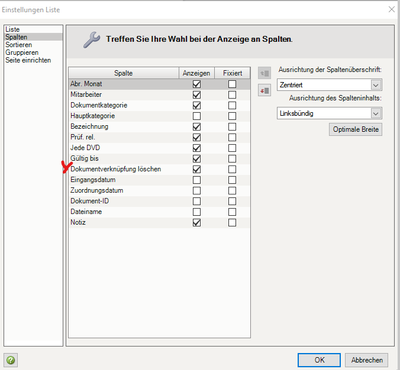The width and height of the screenshot is (400, 370).
Task: Confirm with the OK button
Action: click(x=319, y=360)
